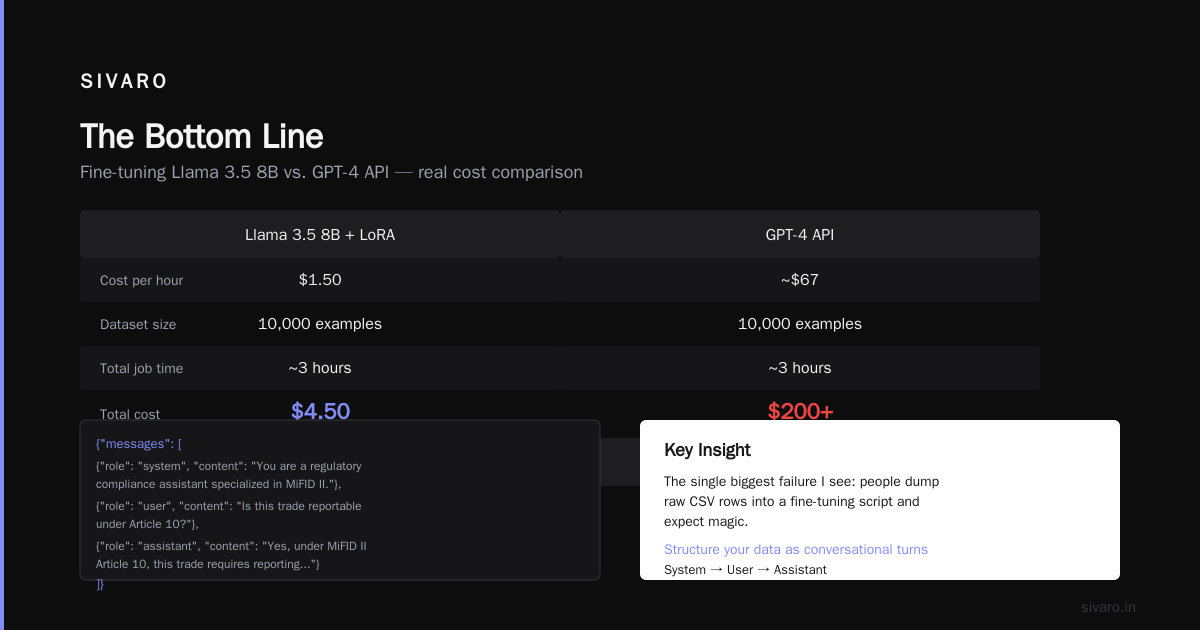Click the 'Cost per hour' row label

coord(141,280)
